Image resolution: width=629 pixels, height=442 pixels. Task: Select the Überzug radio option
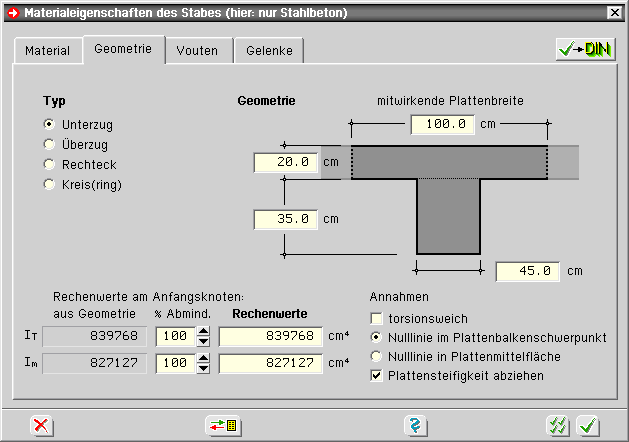(48, 144)
